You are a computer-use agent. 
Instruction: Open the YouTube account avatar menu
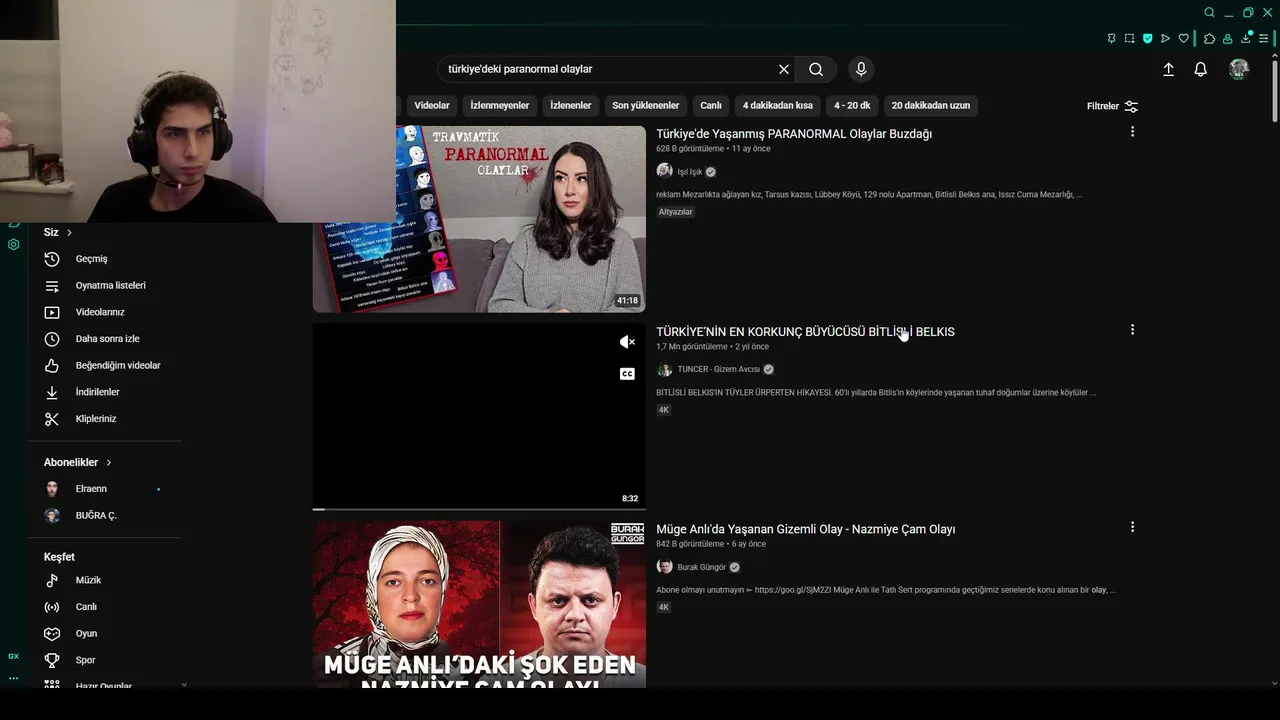pyautogui.click(x=1239, y=69)
